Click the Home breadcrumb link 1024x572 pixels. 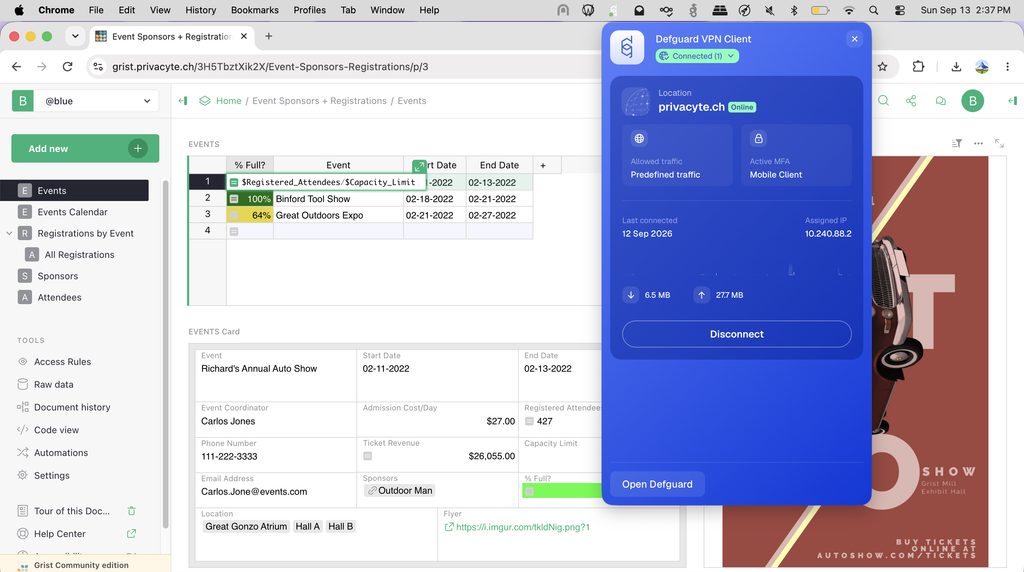(229, 101)
